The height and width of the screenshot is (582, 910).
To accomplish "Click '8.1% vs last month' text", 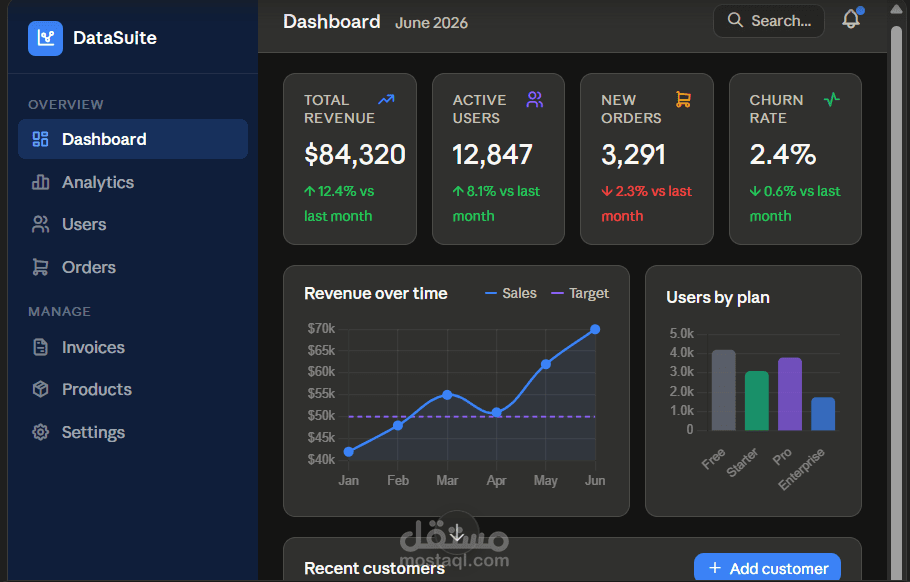I will (x=496, y=203).
